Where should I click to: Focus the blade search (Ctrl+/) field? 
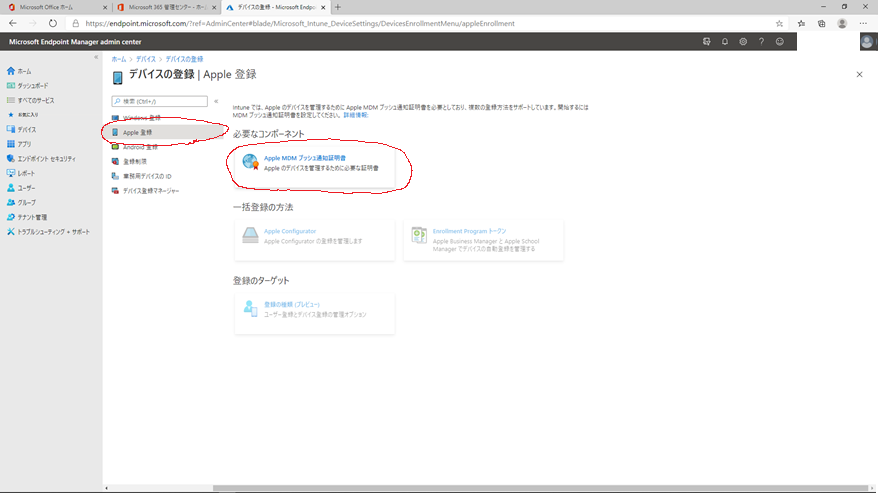coord(160,101)
